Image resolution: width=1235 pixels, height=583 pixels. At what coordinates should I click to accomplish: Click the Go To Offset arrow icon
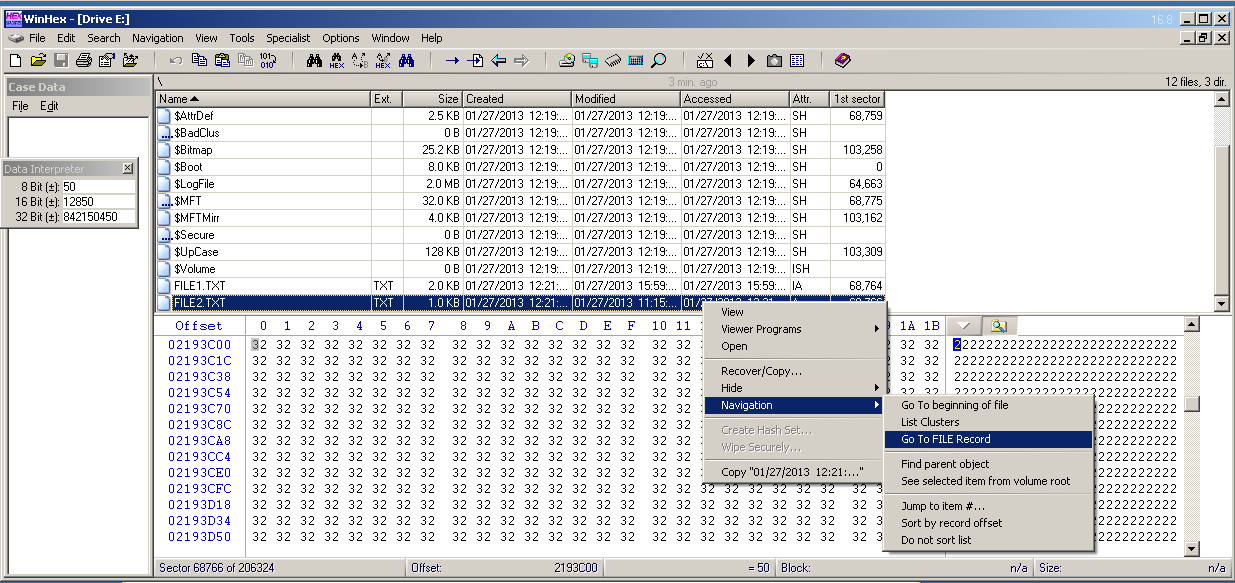[x=452, y=61]
